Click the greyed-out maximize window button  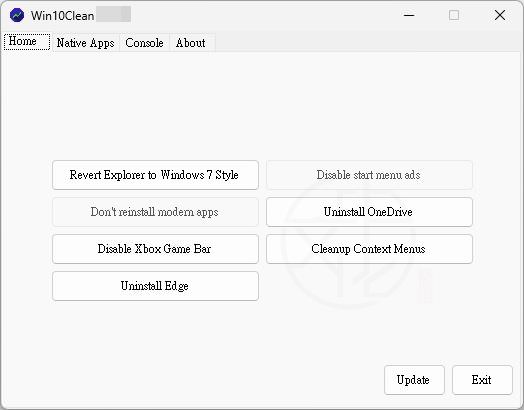click(454, 15)
